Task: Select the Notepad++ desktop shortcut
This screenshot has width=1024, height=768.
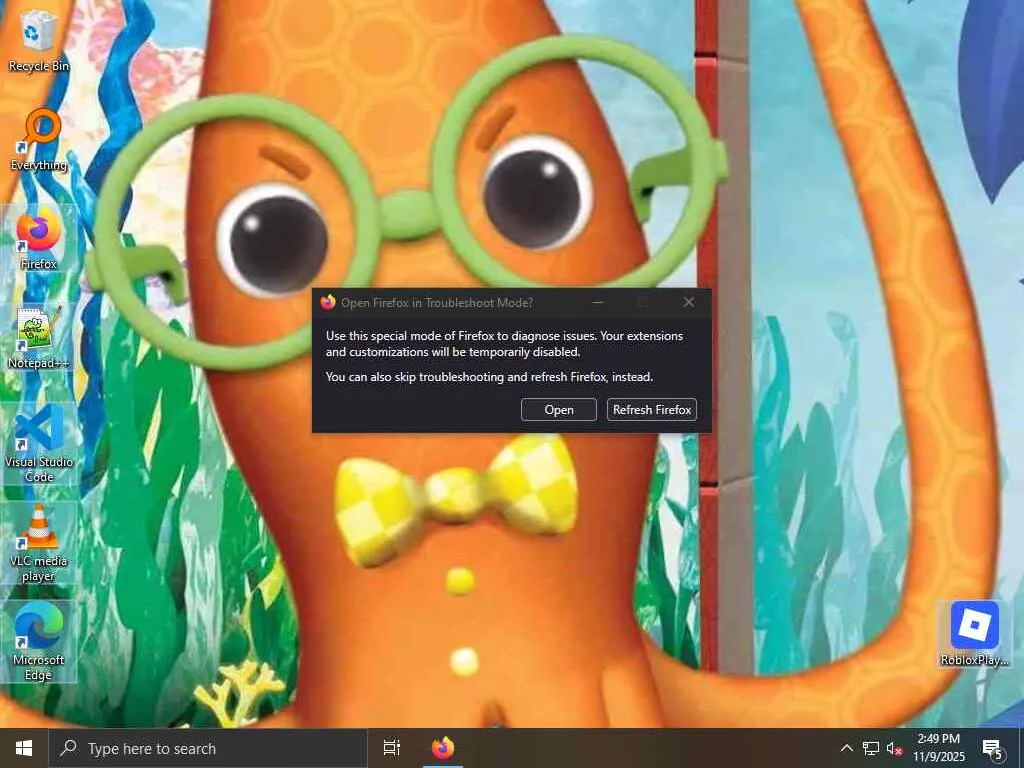Action: [x=38, y=337]
